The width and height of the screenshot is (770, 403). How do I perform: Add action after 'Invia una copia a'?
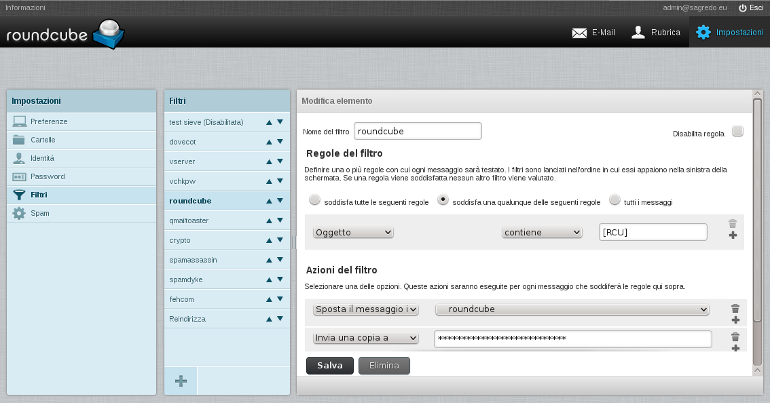tap(735, 348)
